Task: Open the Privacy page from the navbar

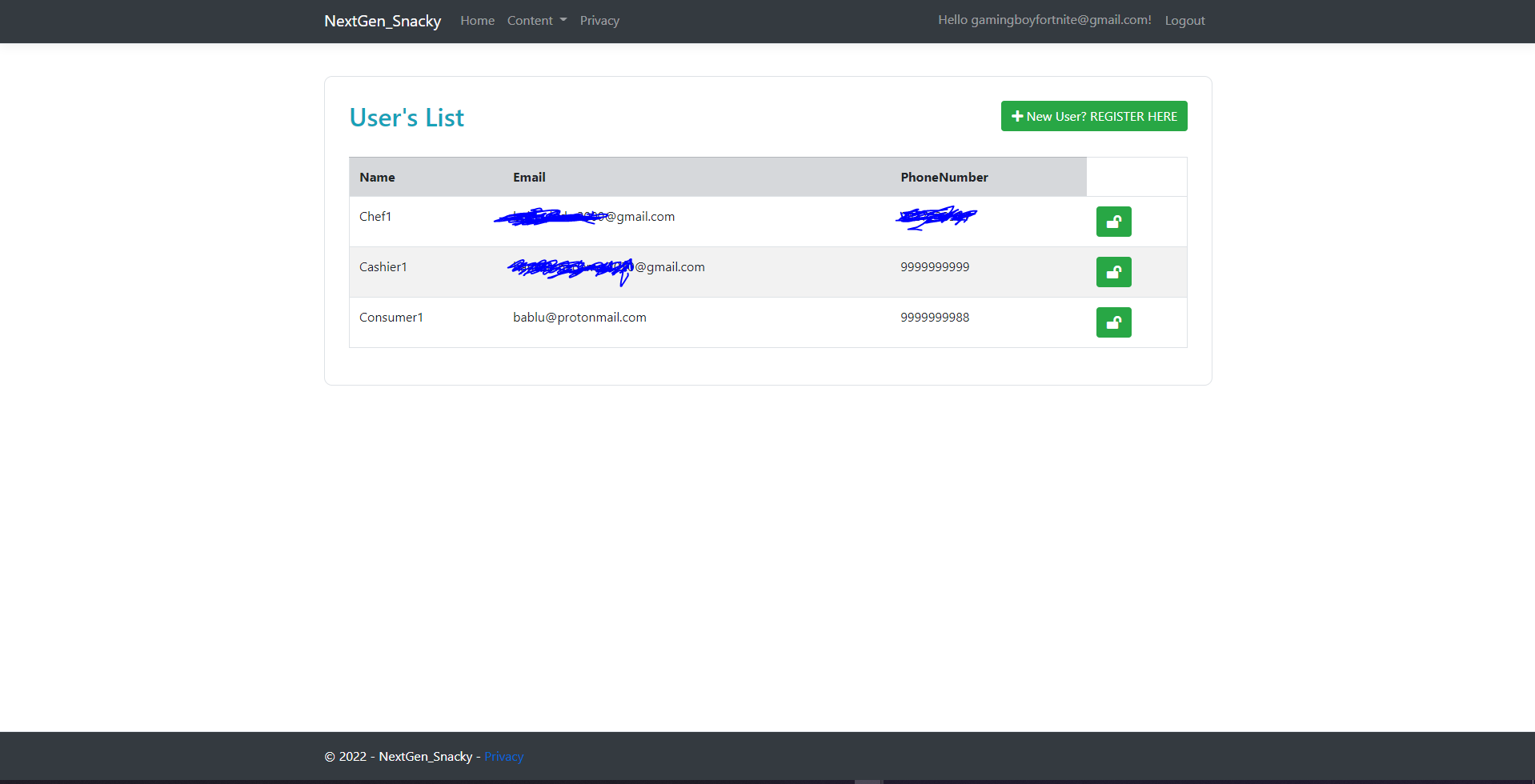Action: click(599, 20)
